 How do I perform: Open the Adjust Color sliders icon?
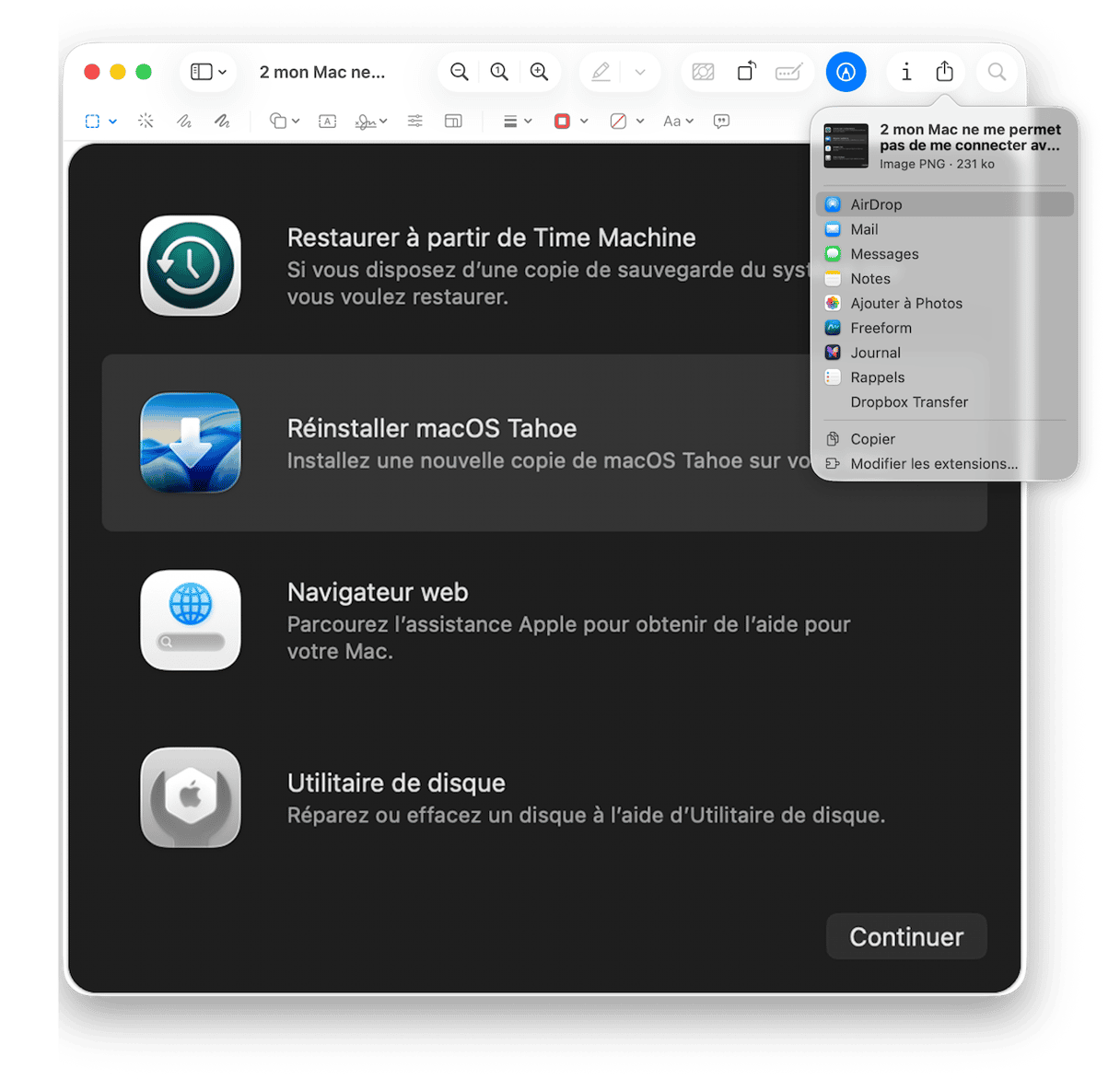click(415, 121)
